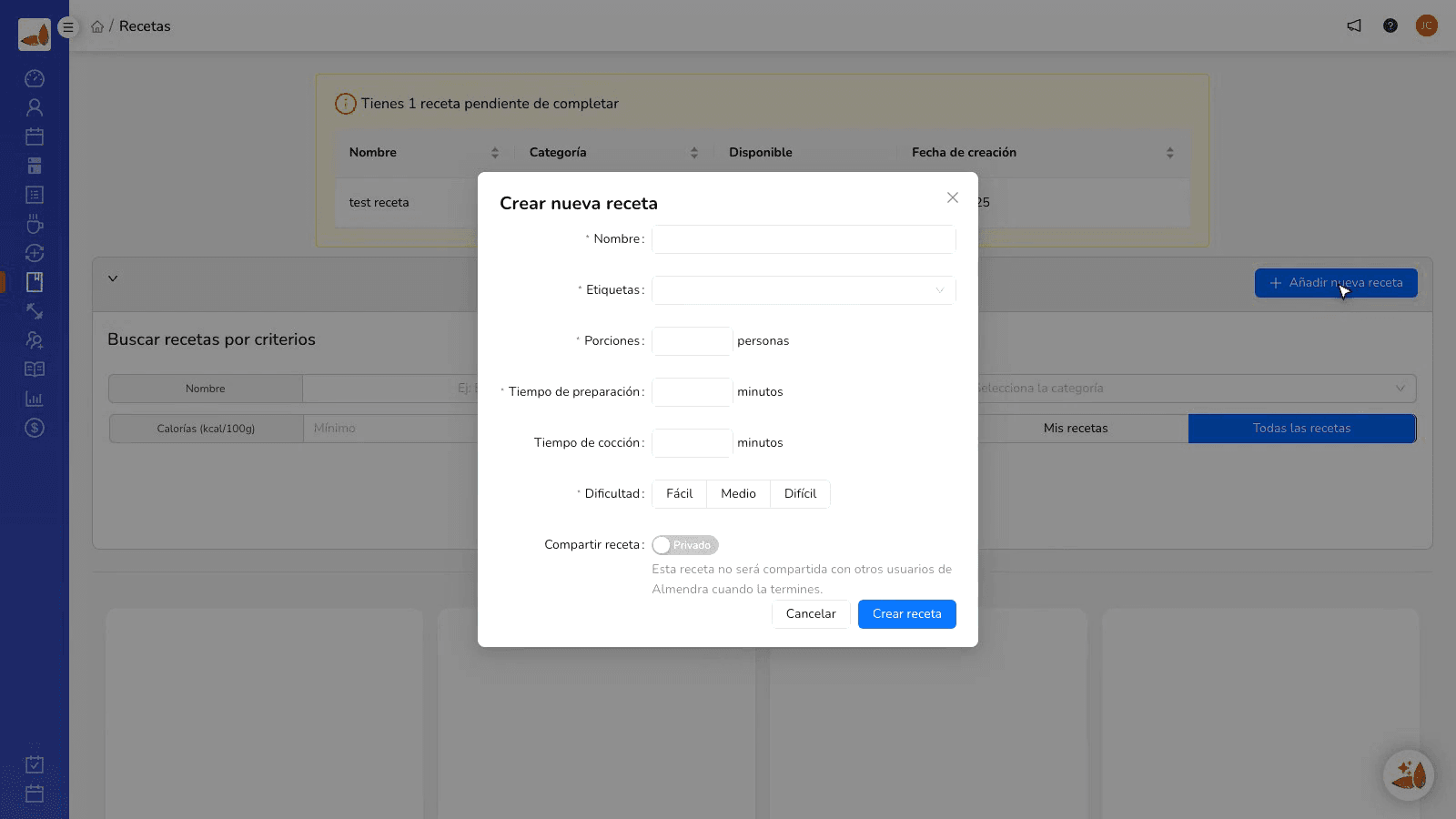
Task: Open the Etiquetas dropdown
Action: [x=804, y=290]
